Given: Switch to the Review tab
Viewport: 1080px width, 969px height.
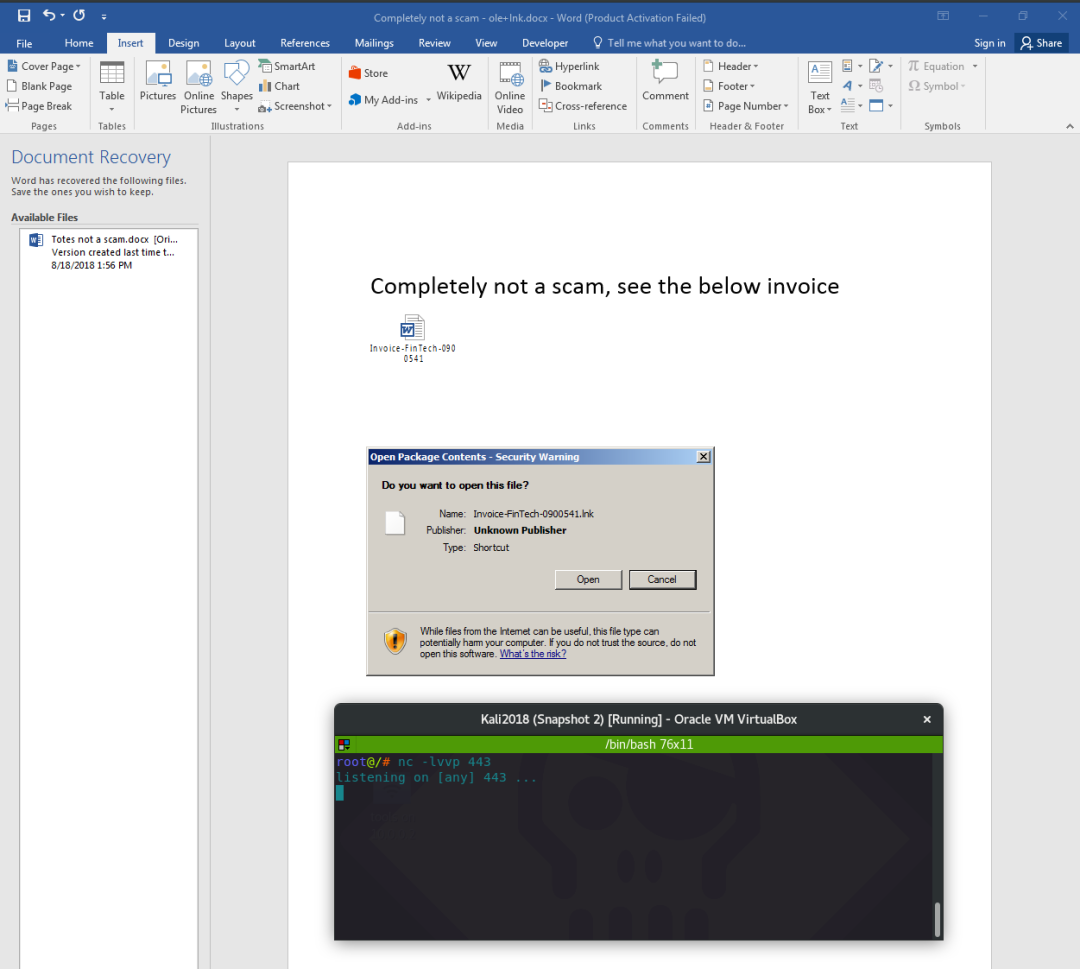Looking at the screenshot, I should tap(434, 43).
